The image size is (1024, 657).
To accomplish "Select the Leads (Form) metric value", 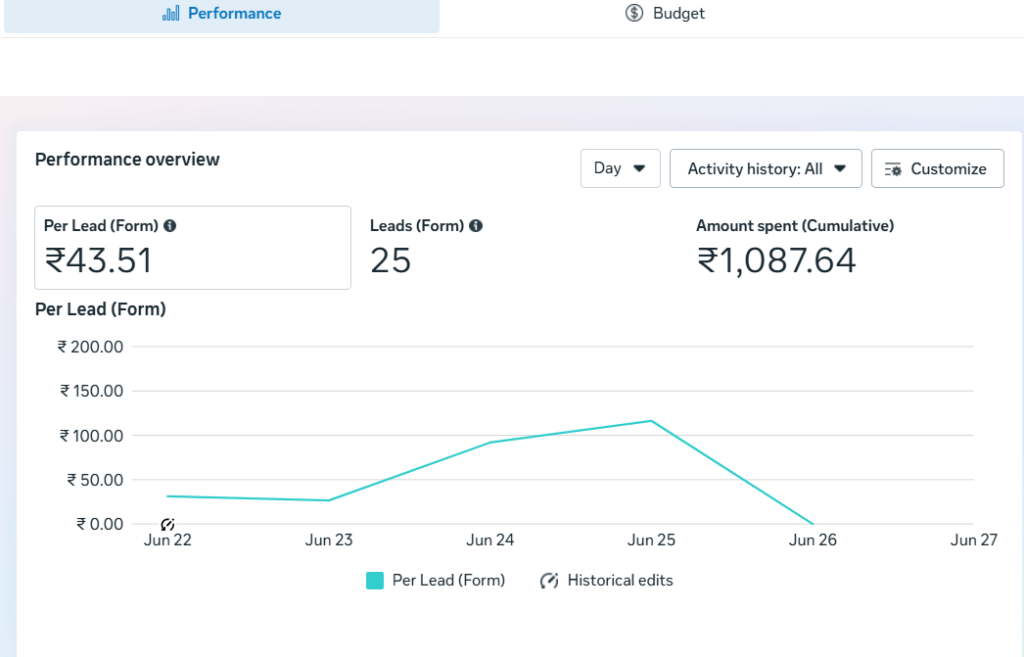I will click(x=391, y=260).
